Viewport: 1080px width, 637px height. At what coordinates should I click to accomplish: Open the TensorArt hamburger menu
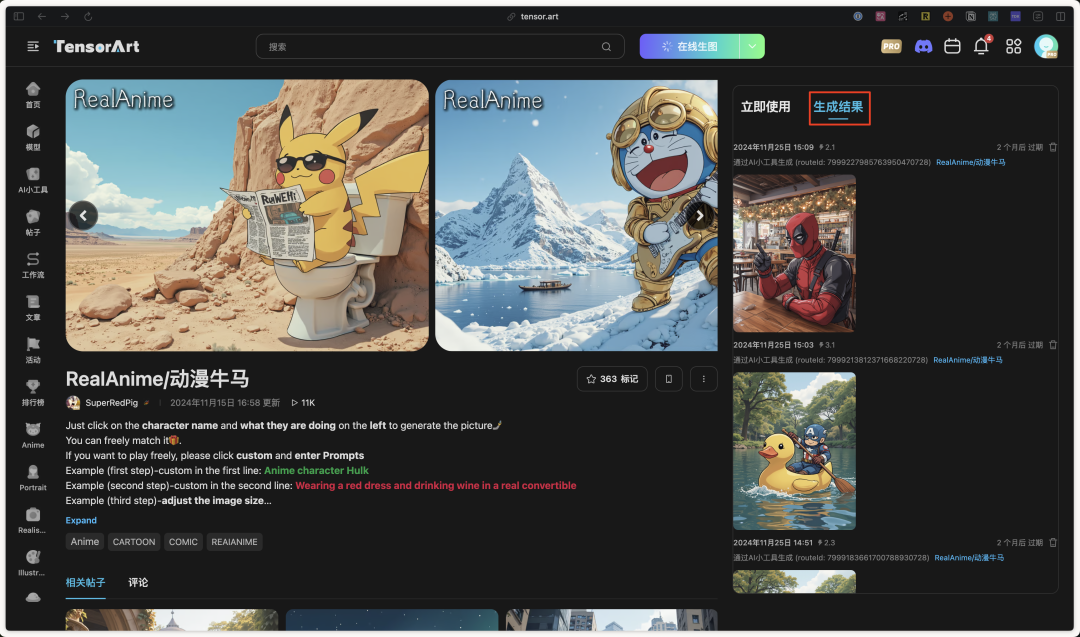[x=32, y=46]
